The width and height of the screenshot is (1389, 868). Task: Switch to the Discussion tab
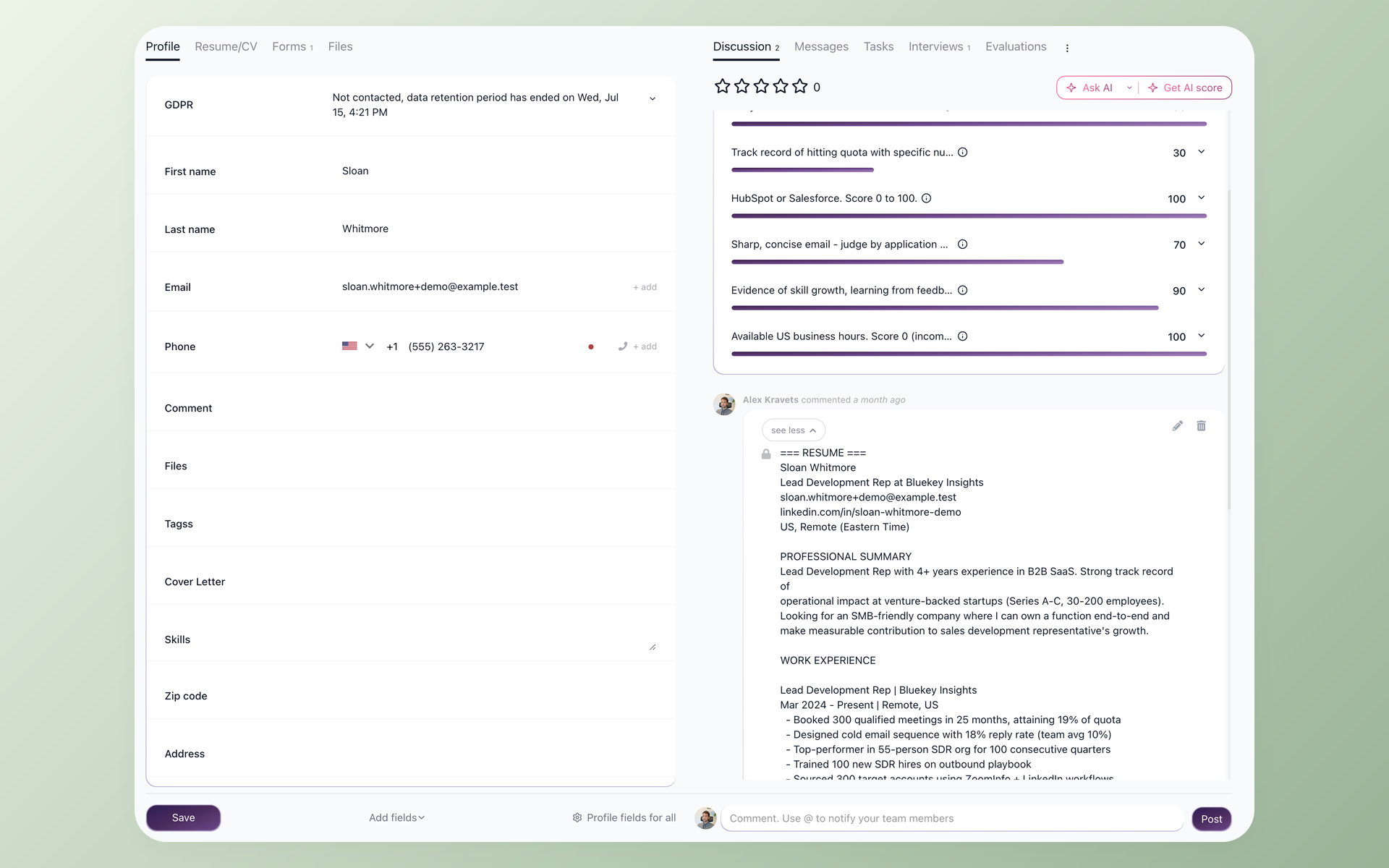[746, 47]
